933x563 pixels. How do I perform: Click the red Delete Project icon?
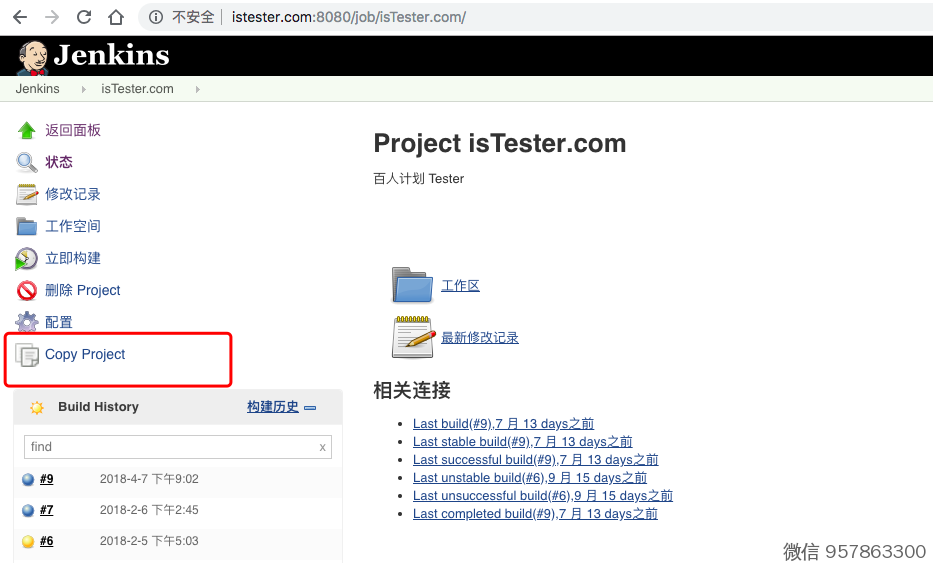27,291
